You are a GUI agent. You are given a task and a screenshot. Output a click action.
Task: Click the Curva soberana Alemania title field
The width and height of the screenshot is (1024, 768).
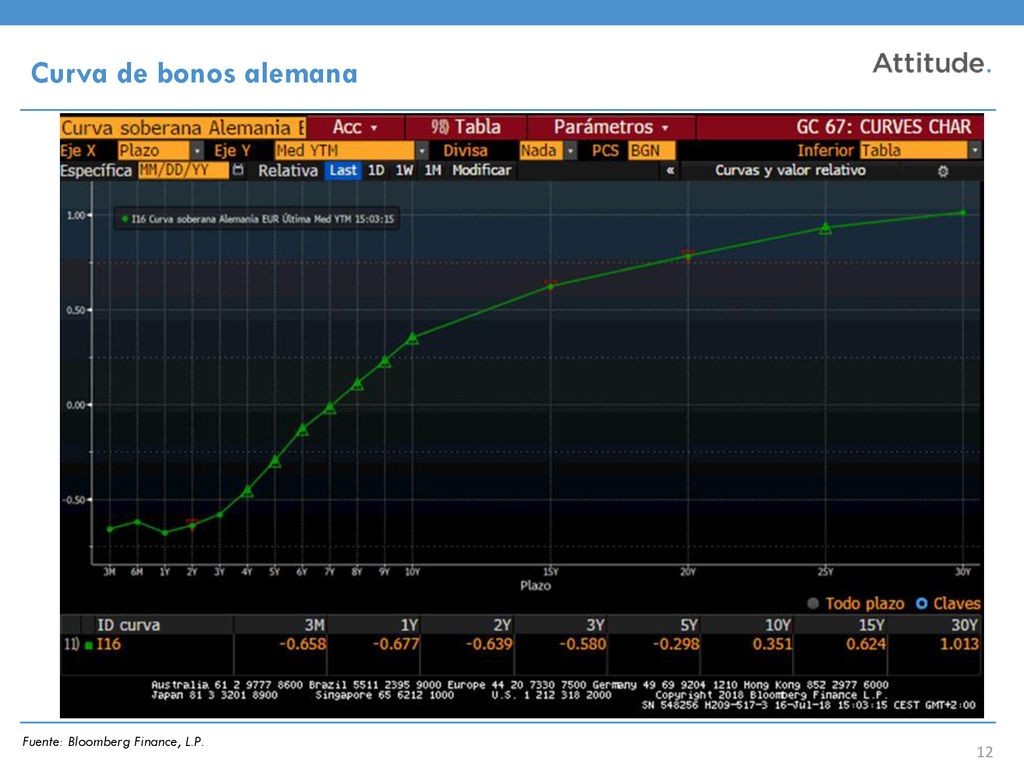[x=183, y=127]
